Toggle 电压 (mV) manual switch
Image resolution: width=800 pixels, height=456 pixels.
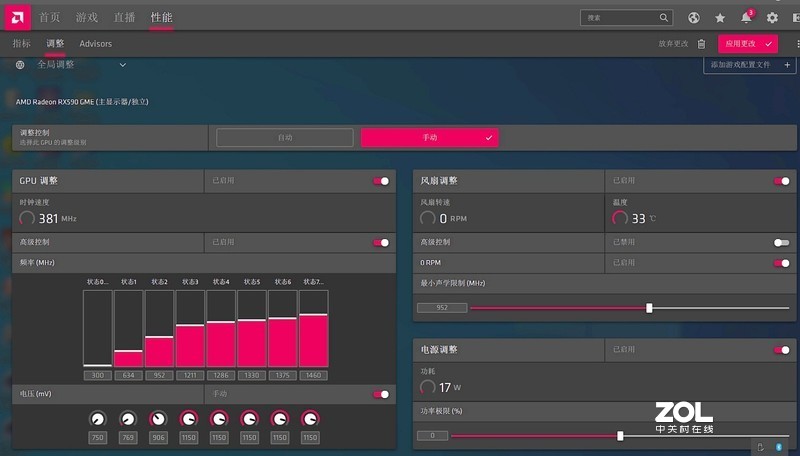pos(381,394)
